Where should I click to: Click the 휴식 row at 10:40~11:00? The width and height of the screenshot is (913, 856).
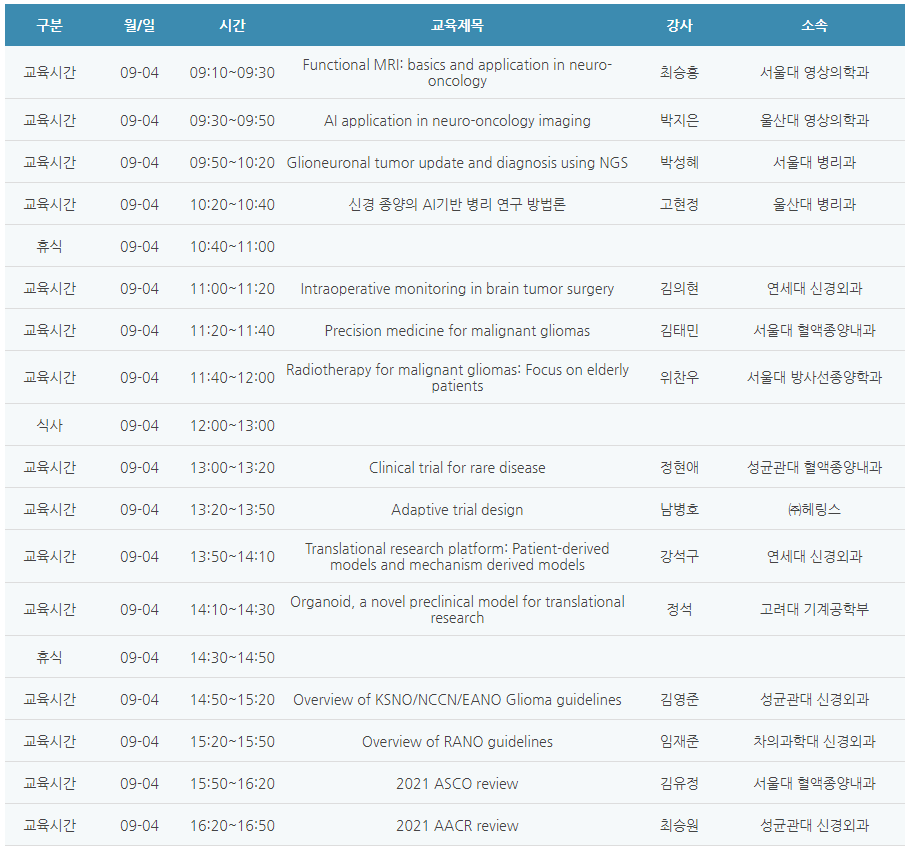455,246
